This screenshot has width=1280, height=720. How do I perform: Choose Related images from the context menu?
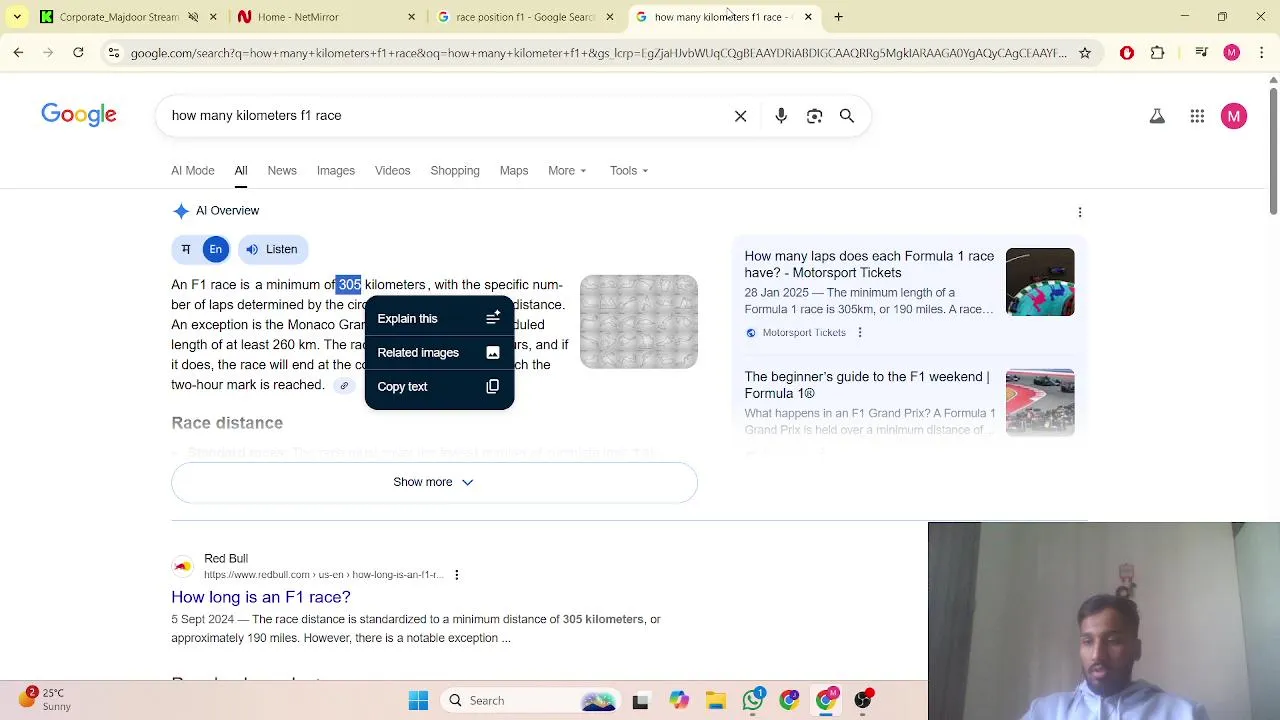click(439, 353)
